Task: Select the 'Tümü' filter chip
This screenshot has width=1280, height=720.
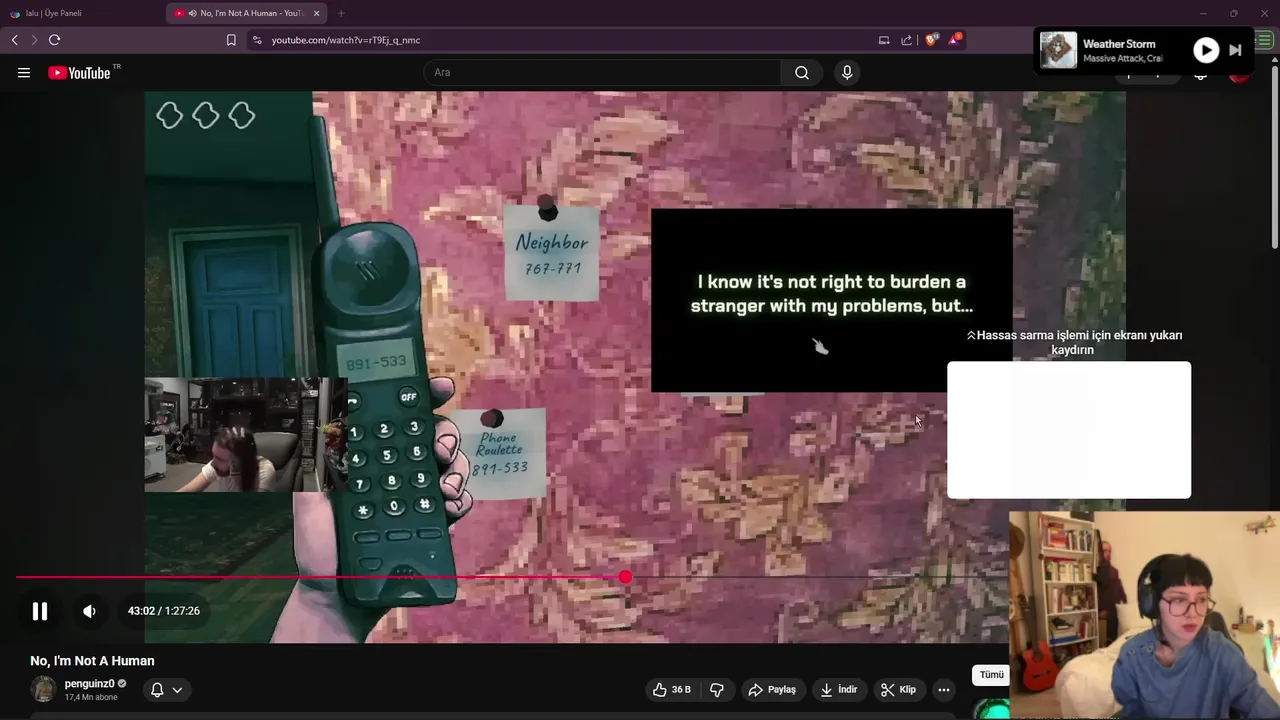Action: point(991,675)
